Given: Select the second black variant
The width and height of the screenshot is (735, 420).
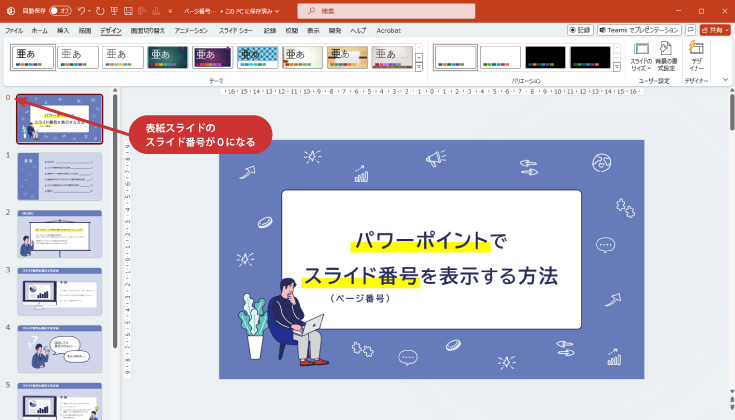Looking at the screenshot, I should tap(590, 57).
